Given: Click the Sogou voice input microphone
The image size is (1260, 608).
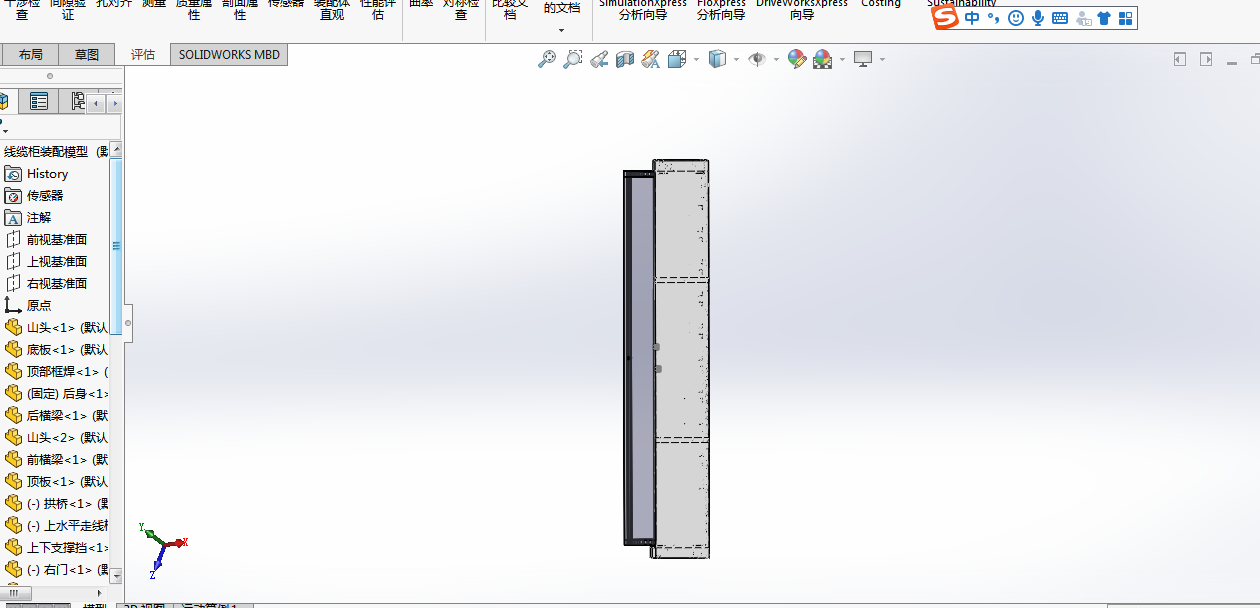Looking at the screenshot, I should tap(1038, 18).
